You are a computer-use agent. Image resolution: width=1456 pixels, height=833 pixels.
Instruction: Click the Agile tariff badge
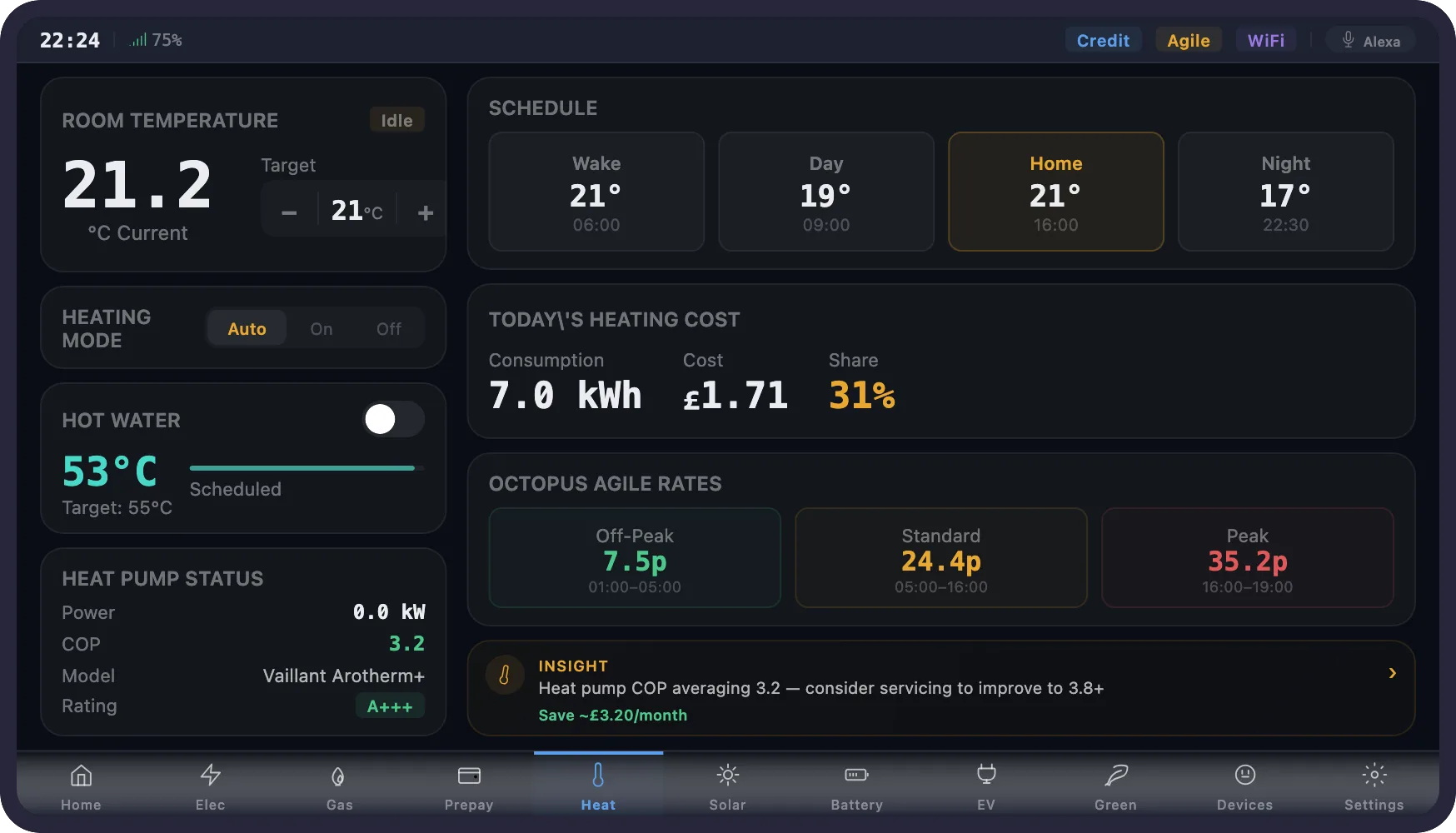coord(1188,39)
